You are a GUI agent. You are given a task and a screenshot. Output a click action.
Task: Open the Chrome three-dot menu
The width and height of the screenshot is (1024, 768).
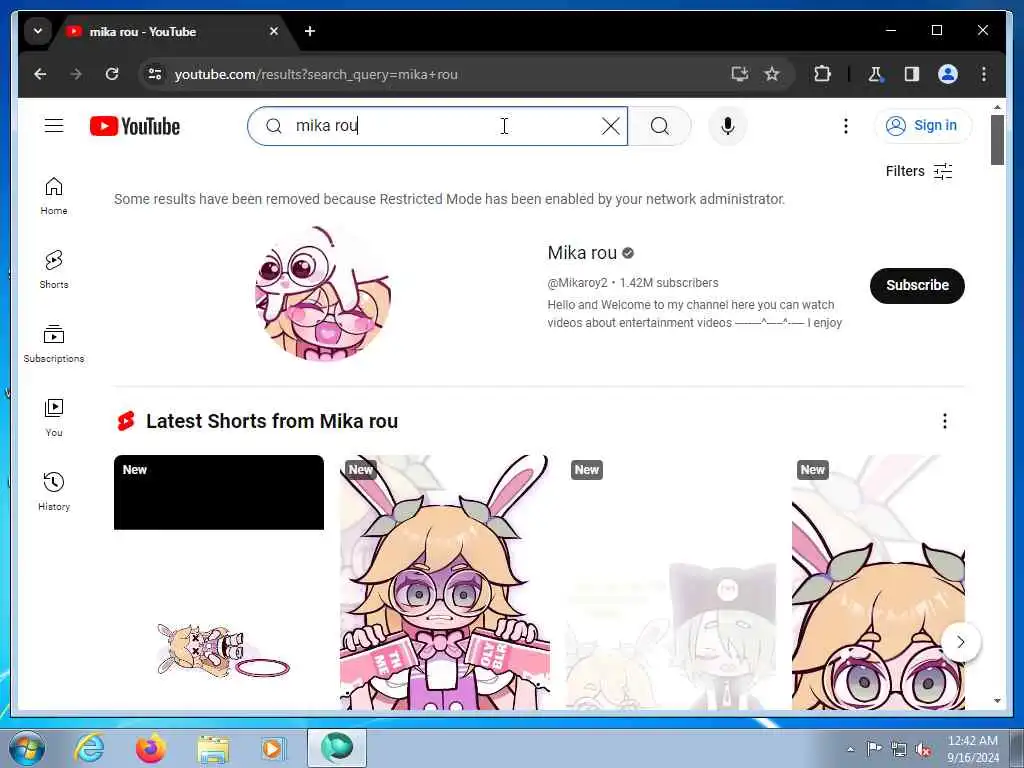984,74
